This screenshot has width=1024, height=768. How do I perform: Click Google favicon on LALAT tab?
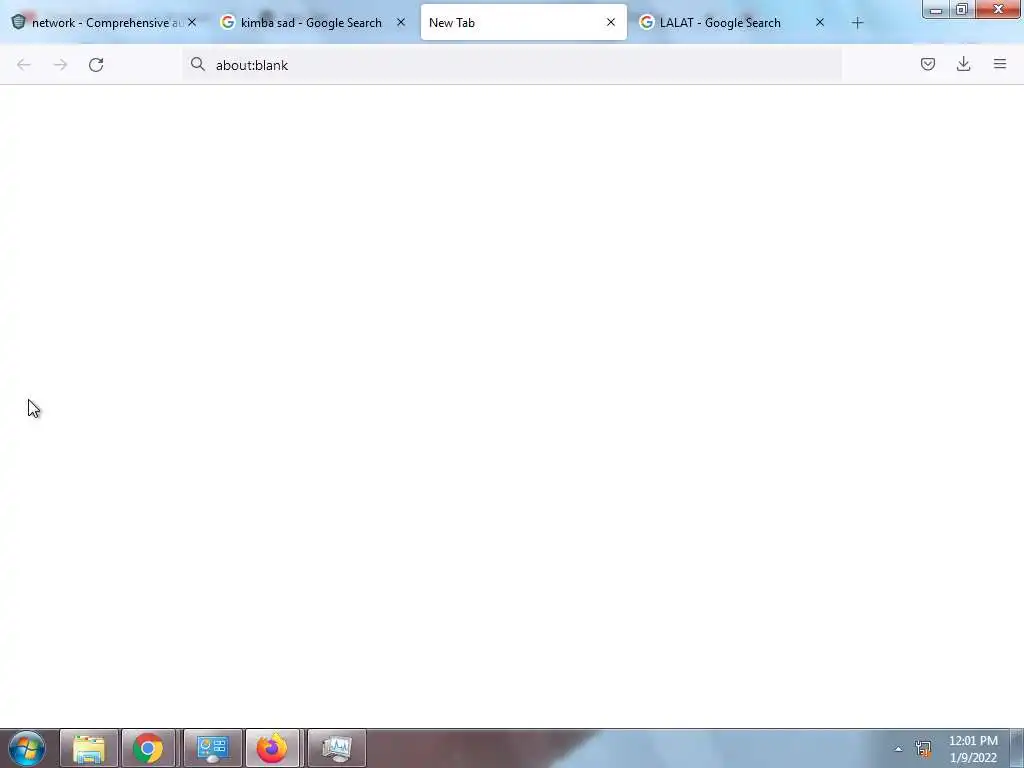646,22
